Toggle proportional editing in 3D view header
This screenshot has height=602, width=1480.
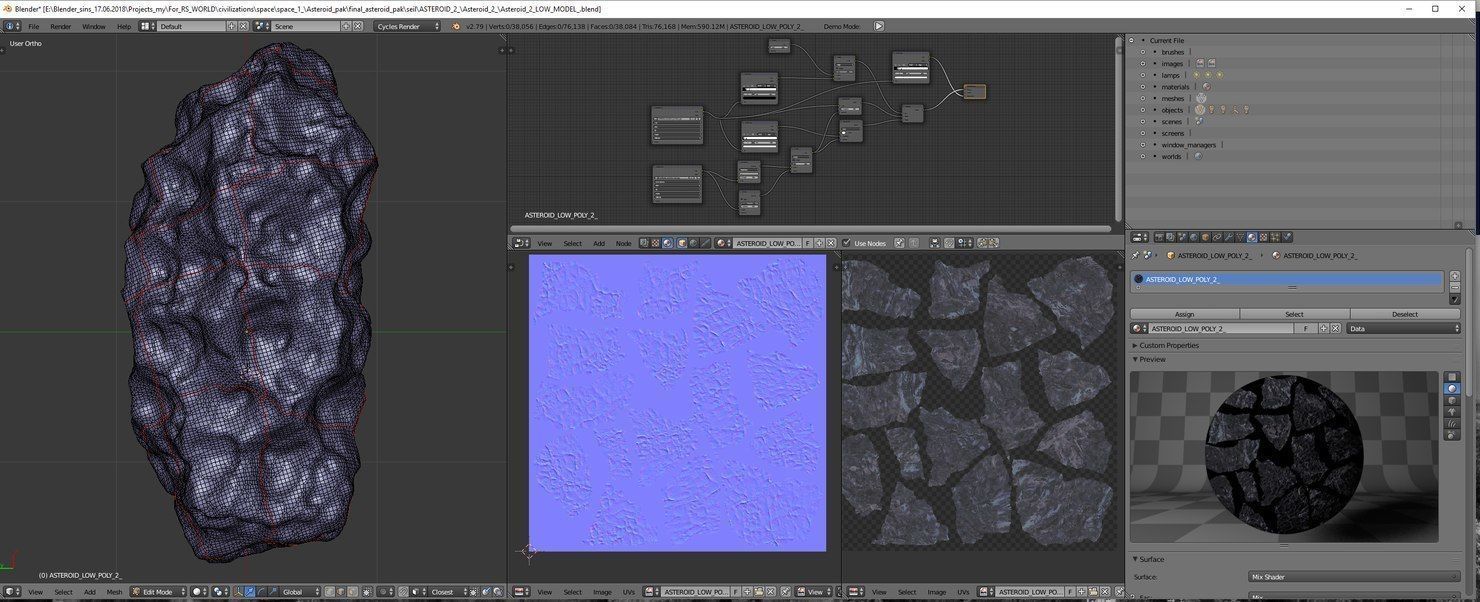click(x=385, y=592)
